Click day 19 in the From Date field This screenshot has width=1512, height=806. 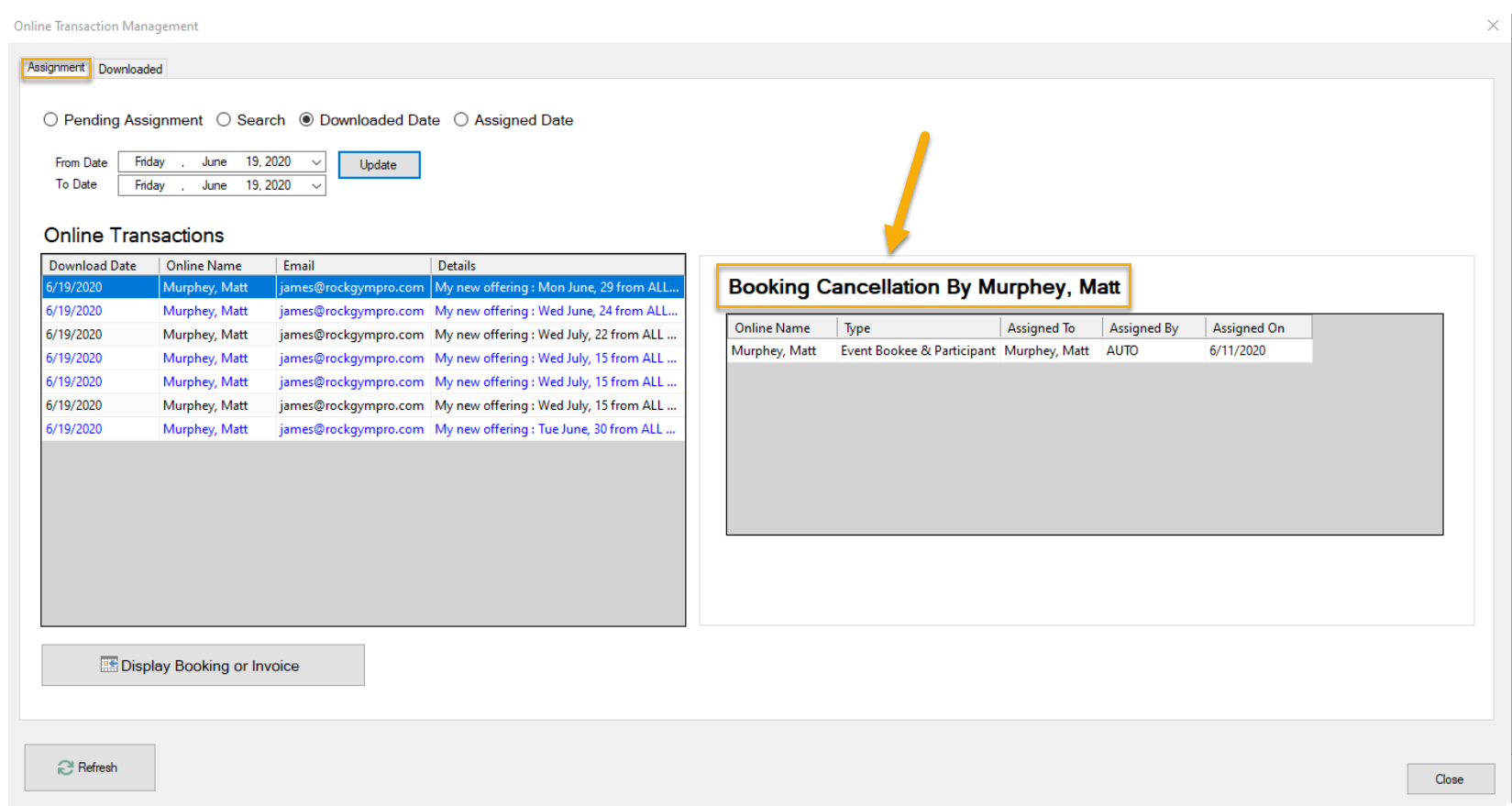click(252, 161)
